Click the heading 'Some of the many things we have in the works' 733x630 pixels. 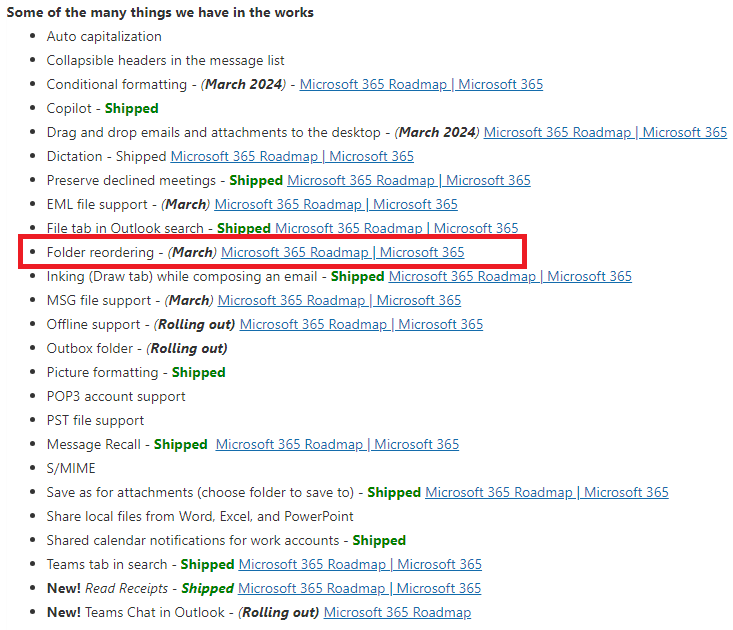(160, 12)
